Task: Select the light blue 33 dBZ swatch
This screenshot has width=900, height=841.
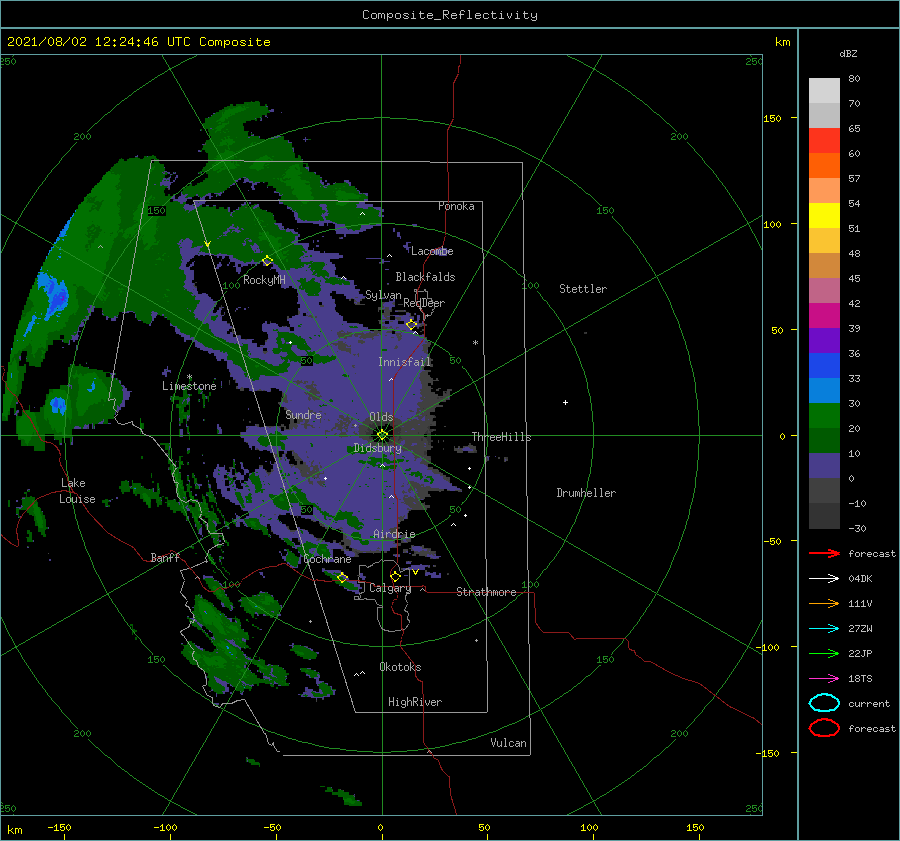Action: 824,390
